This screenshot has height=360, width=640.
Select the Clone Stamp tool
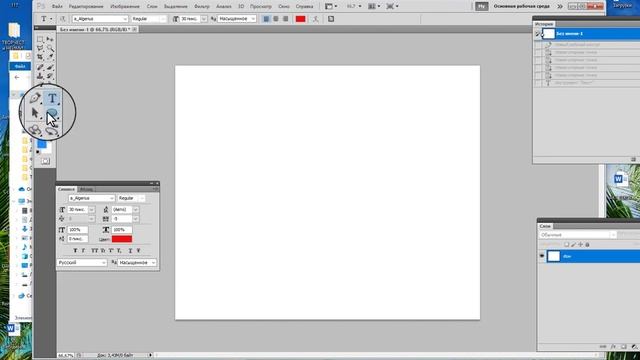(40, 76)
